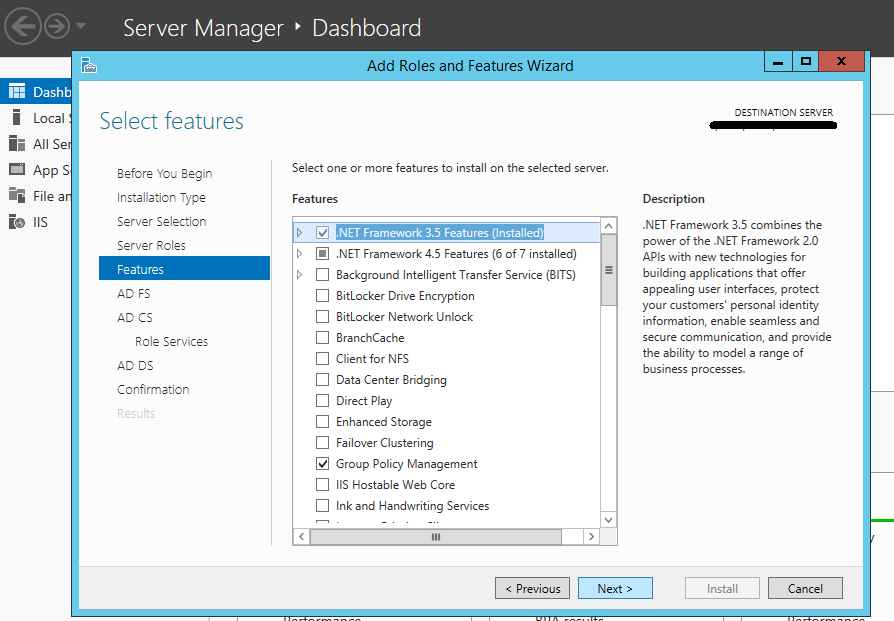
Task: Maximize the Add Roles and Features Wizard
Action: tap(806, 62)
